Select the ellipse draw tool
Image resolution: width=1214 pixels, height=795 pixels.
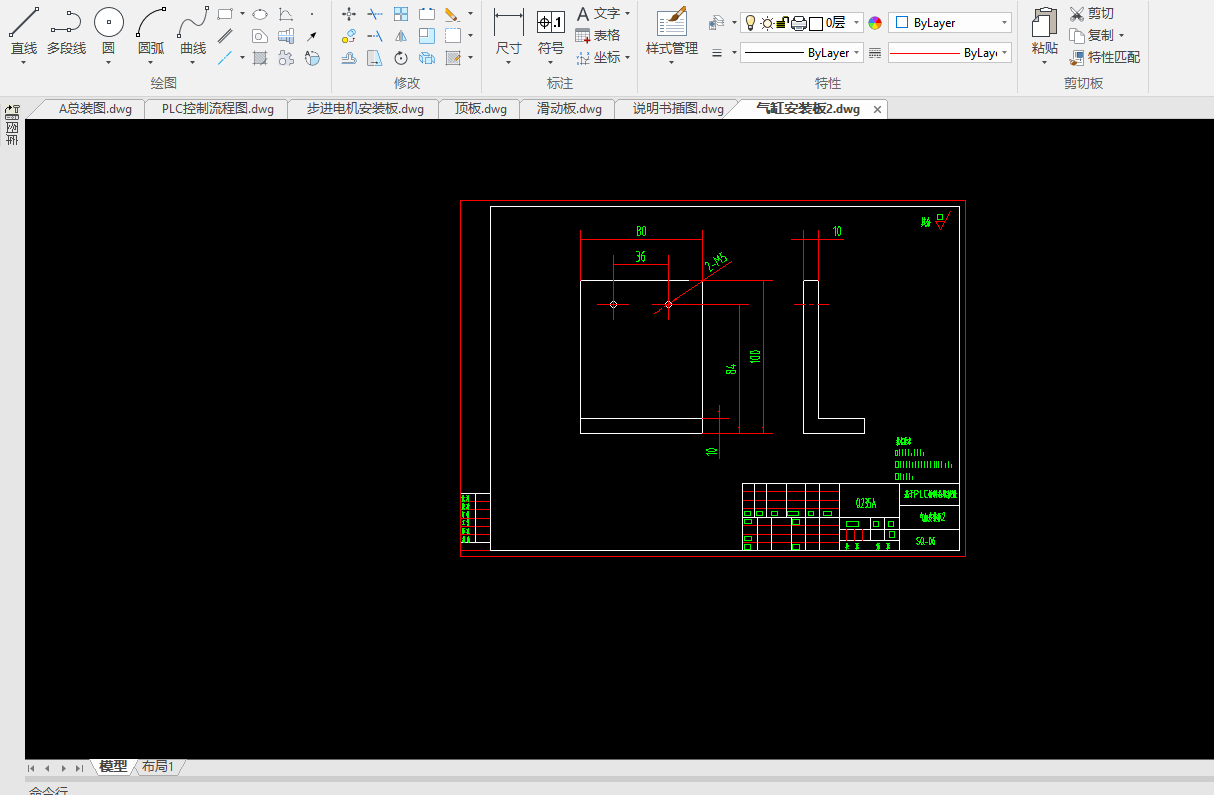click(259, 14)
